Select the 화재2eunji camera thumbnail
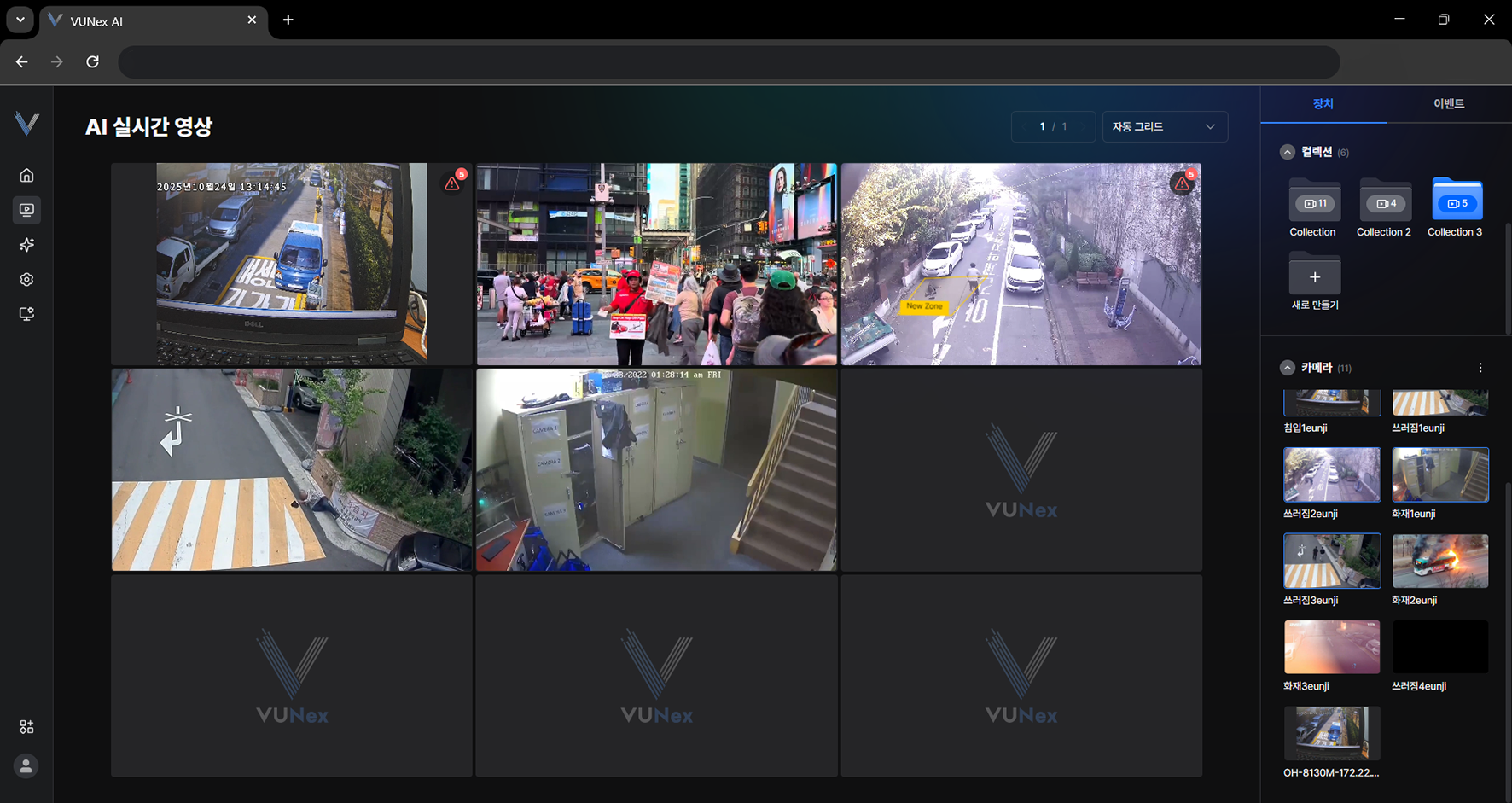This screenshot has height=803, width=1512. pyautogui.click(x=1439, y=562)
